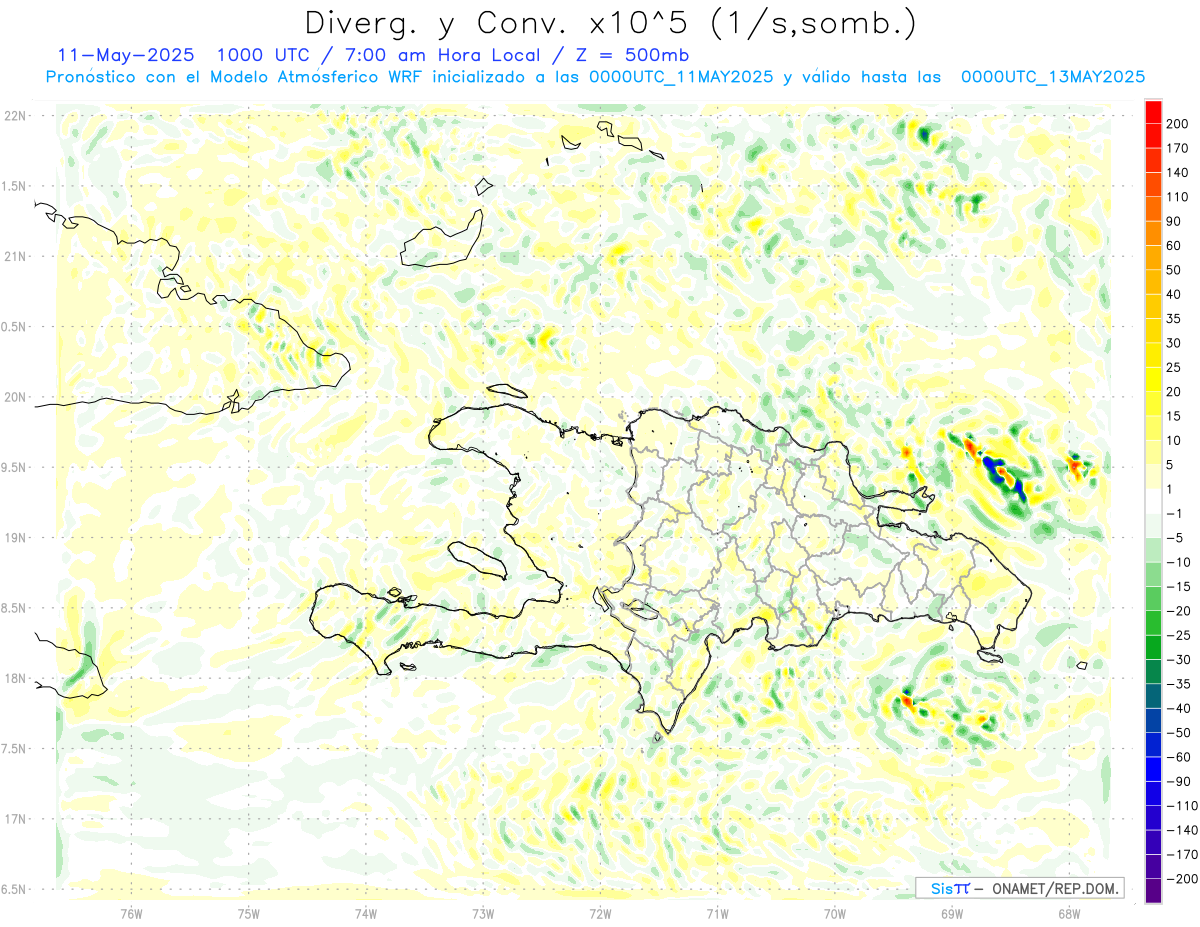Screen dimensions: 1200x927
Task: Click the red segment above 200 on the colorbar
Action: tap(1153, 111)
